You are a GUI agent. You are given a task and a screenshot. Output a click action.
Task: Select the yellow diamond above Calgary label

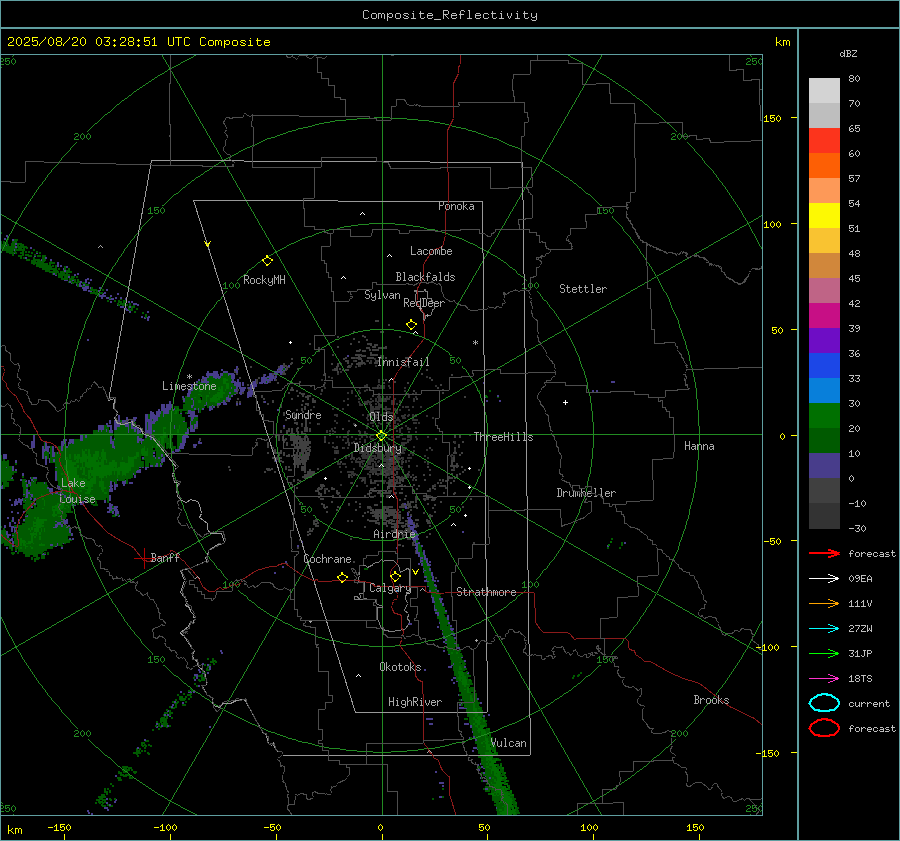pyautogui.click(x=395, y=576)
